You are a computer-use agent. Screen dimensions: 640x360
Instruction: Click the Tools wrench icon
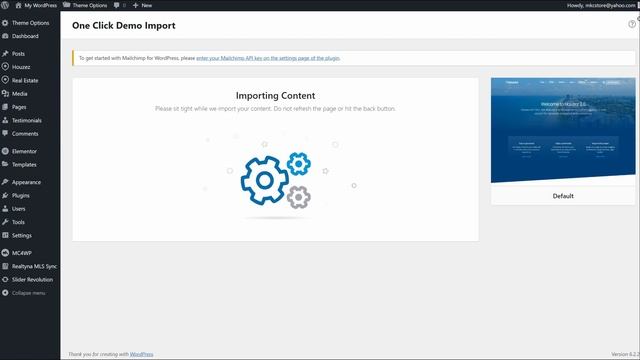point(5,222)
